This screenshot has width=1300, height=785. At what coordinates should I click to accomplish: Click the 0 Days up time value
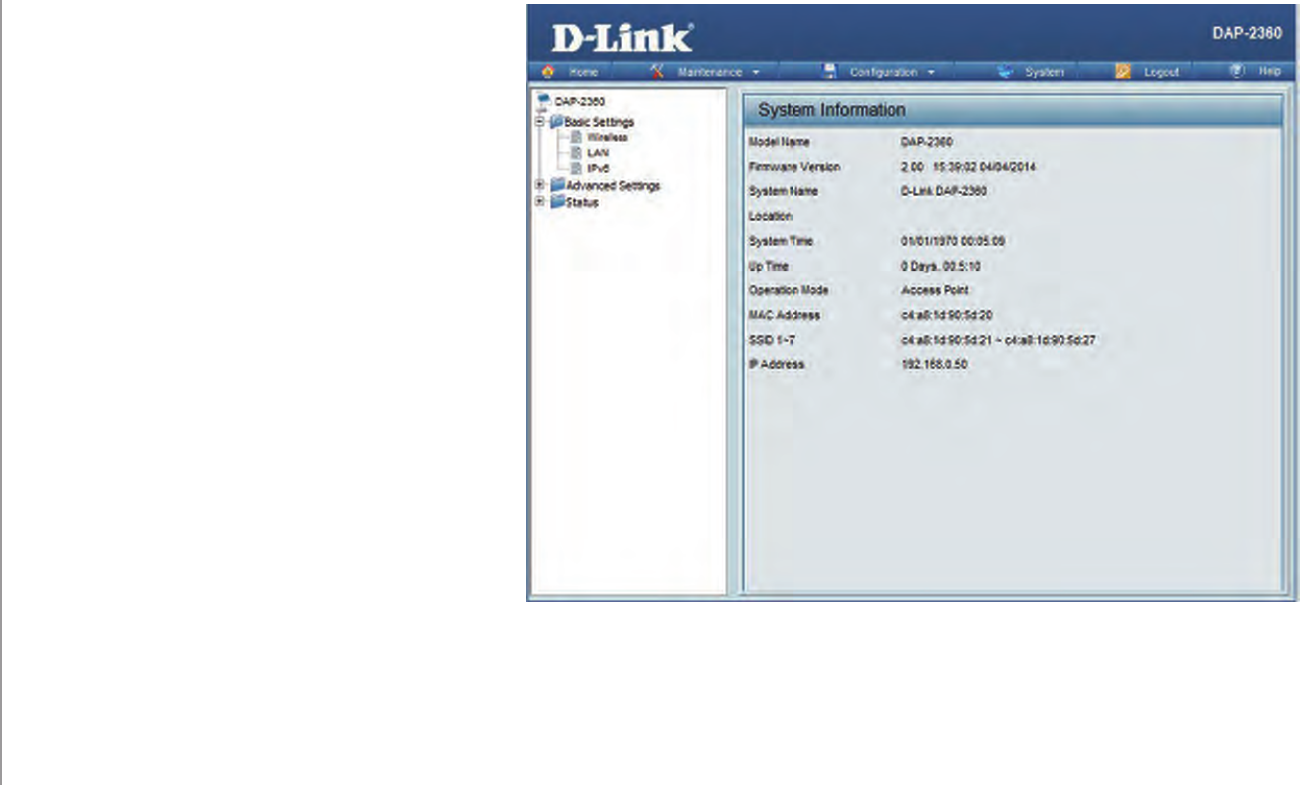pos(940,266)
